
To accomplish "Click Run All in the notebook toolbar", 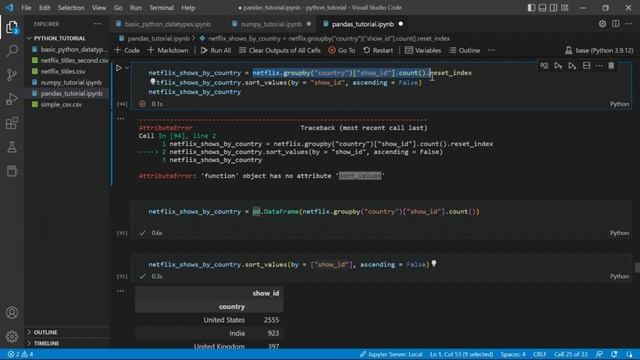I will pyautogui.click(x=216, y=50).
